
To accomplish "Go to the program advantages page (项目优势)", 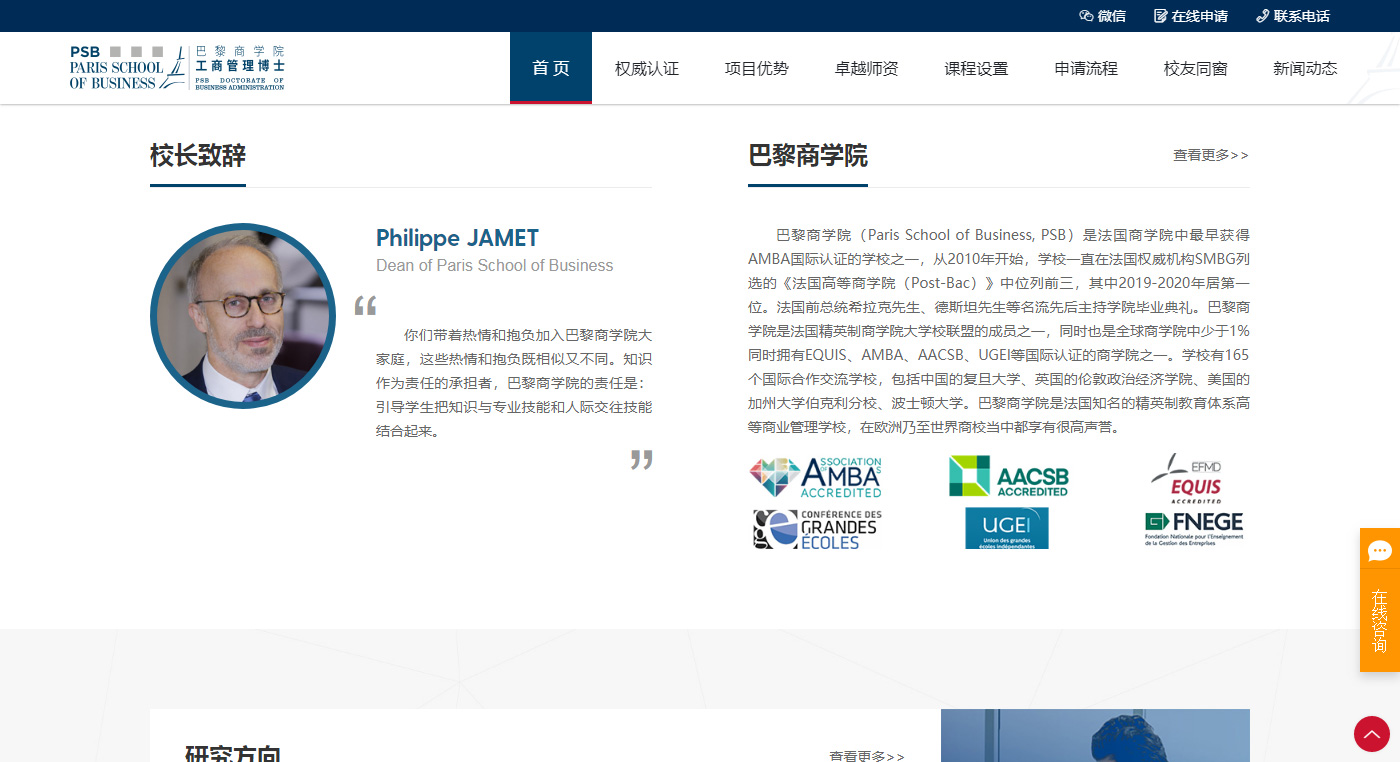I will click(757, 69).
